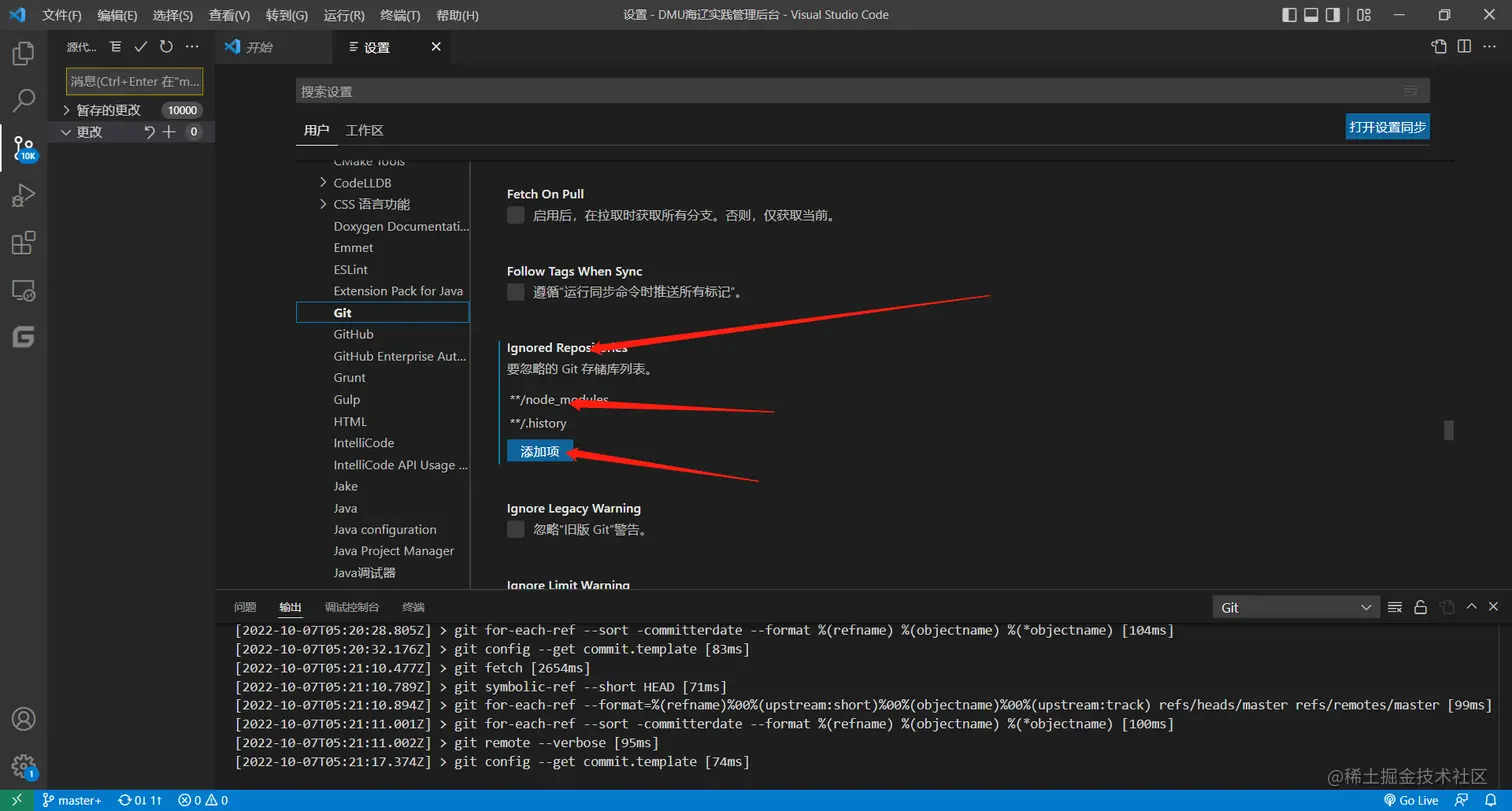
Task: Open the Git output channel dropdown
Action: 1297,607
